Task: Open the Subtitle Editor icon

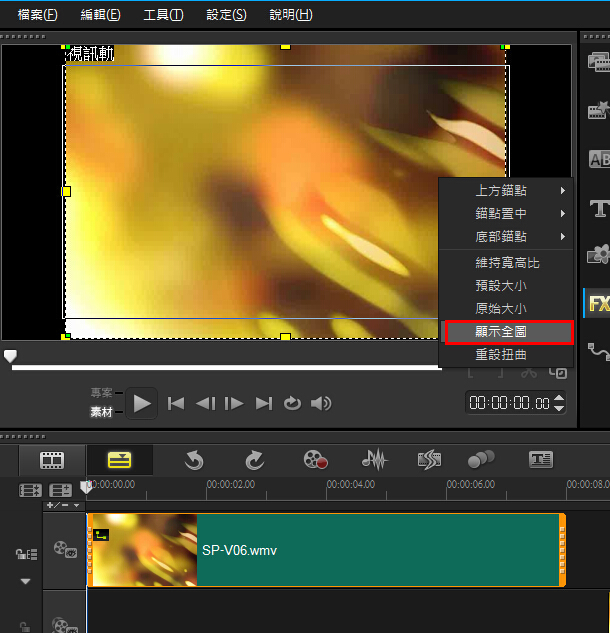Action: tap(541, 459)
